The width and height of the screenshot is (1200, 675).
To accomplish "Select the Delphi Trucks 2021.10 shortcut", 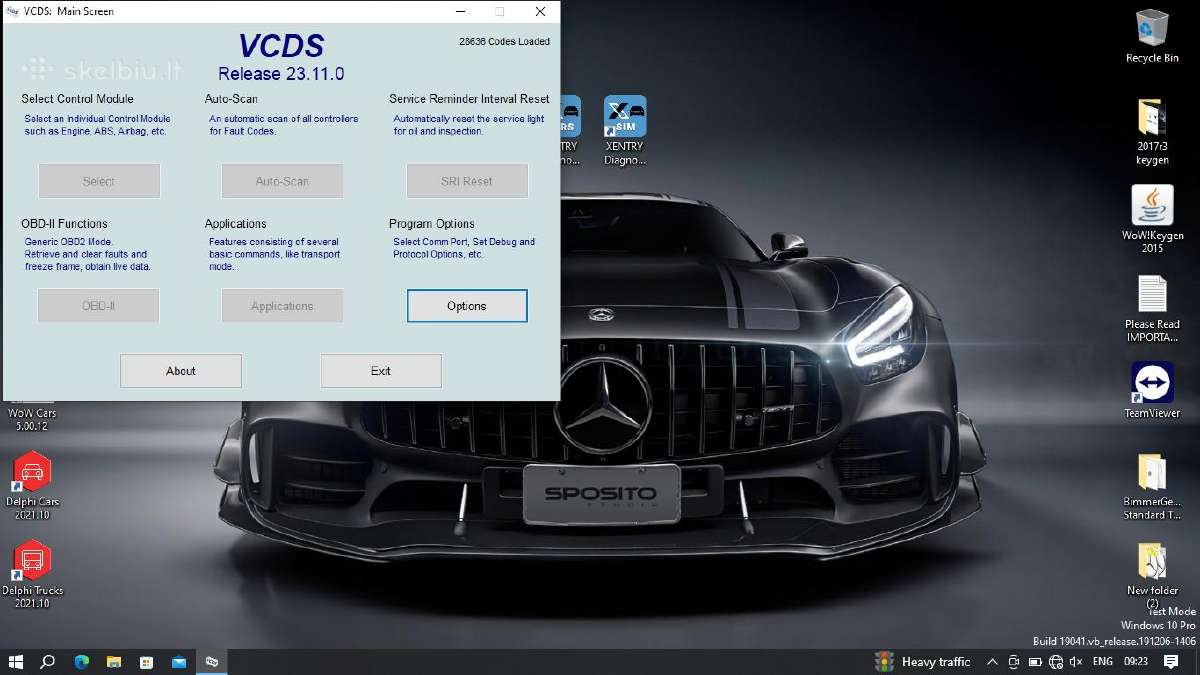I will pos(32,575).
